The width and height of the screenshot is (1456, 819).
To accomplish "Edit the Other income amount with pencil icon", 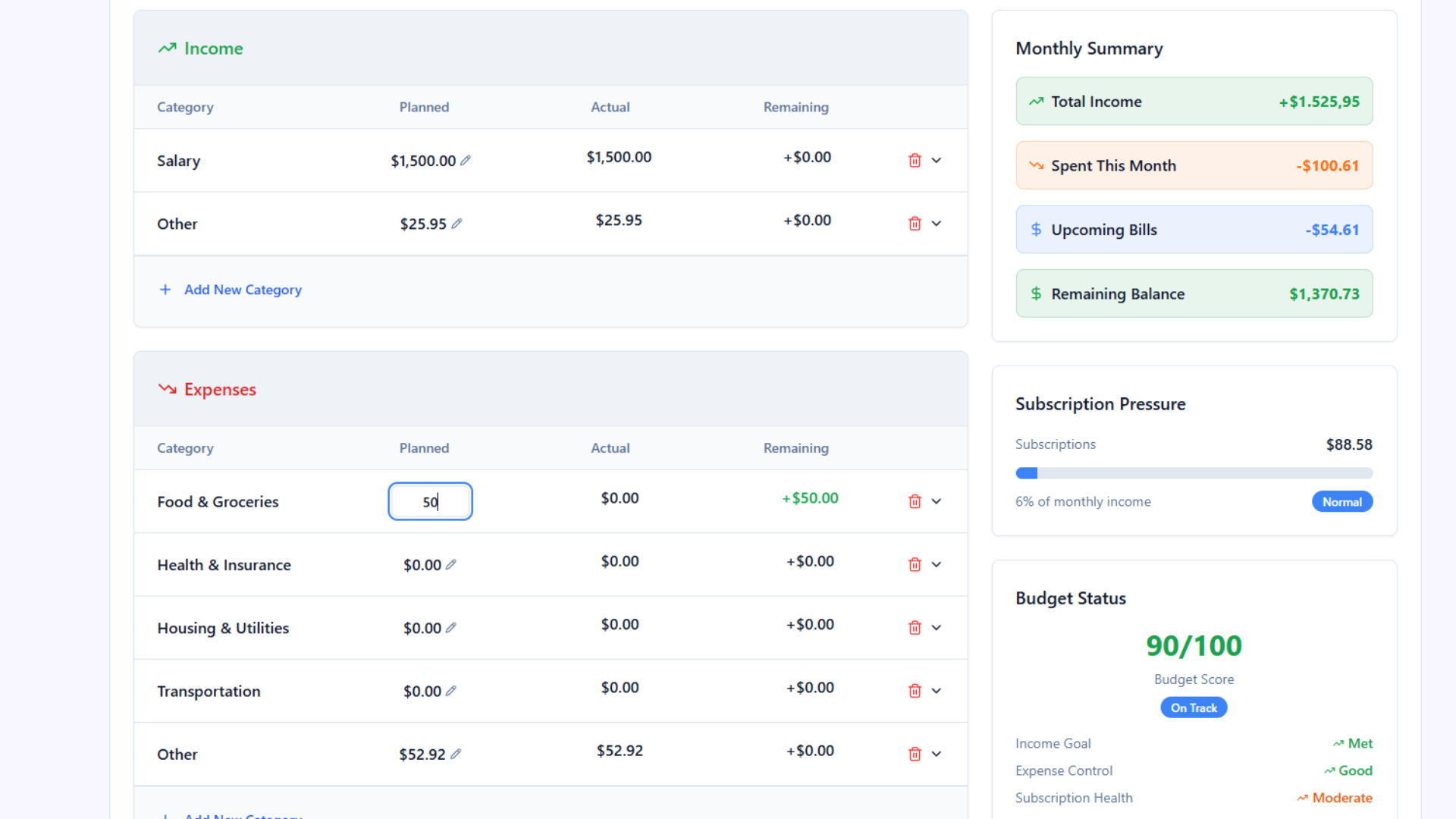I will 457,223.
